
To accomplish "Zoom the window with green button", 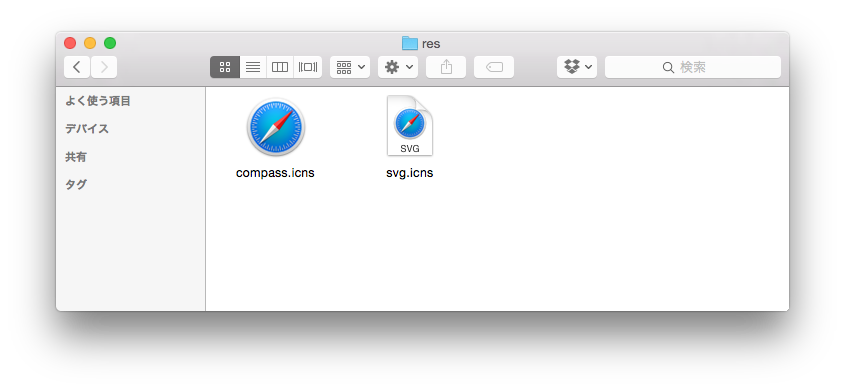I will tap(110, 43).
